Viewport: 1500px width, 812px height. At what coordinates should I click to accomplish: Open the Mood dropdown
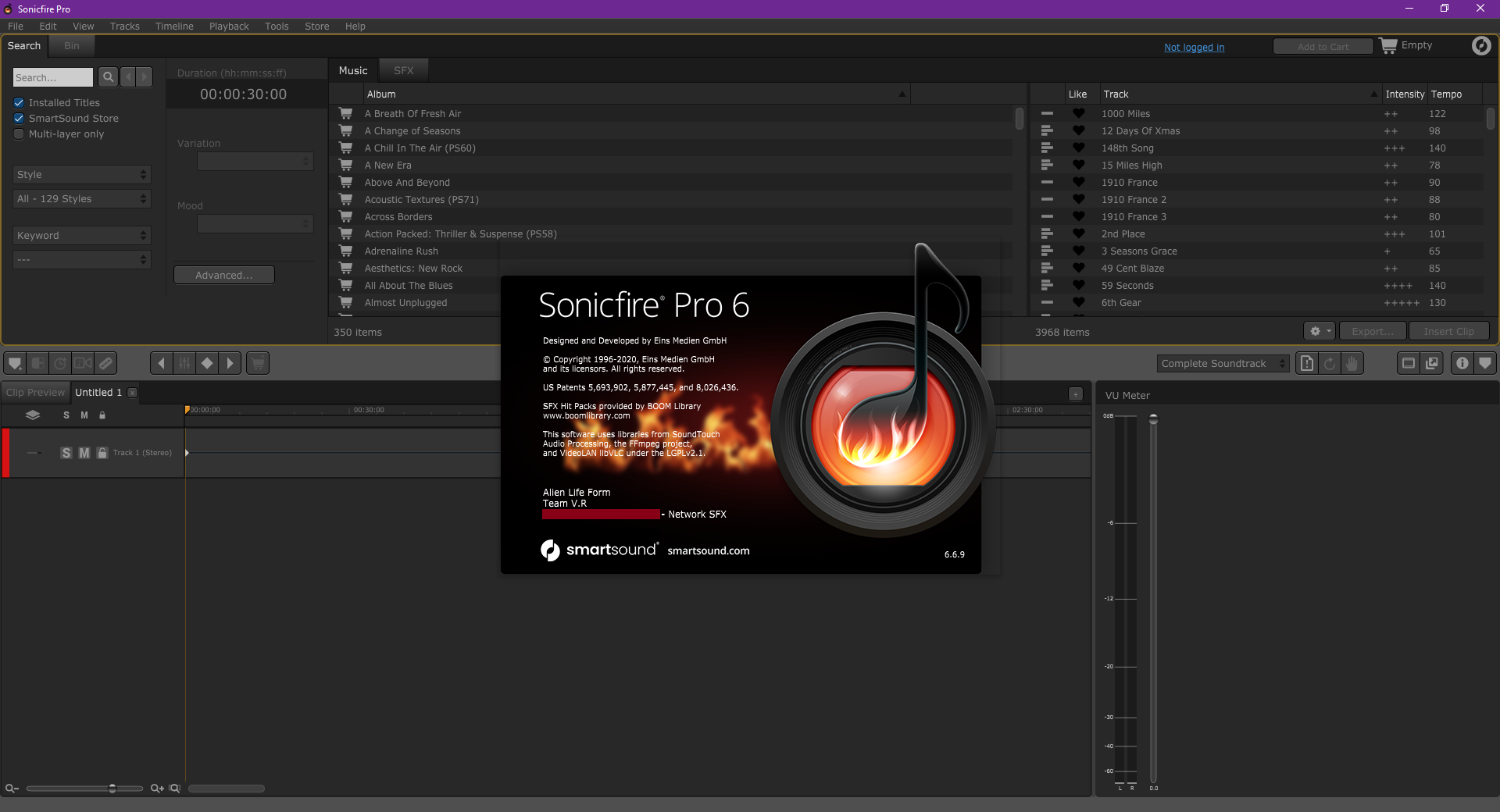255,224
